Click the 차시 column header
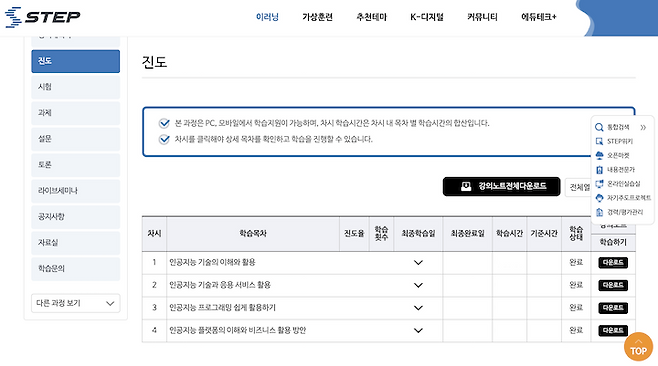Viewport: 658px width, 366px height. (x=154, y=233)
